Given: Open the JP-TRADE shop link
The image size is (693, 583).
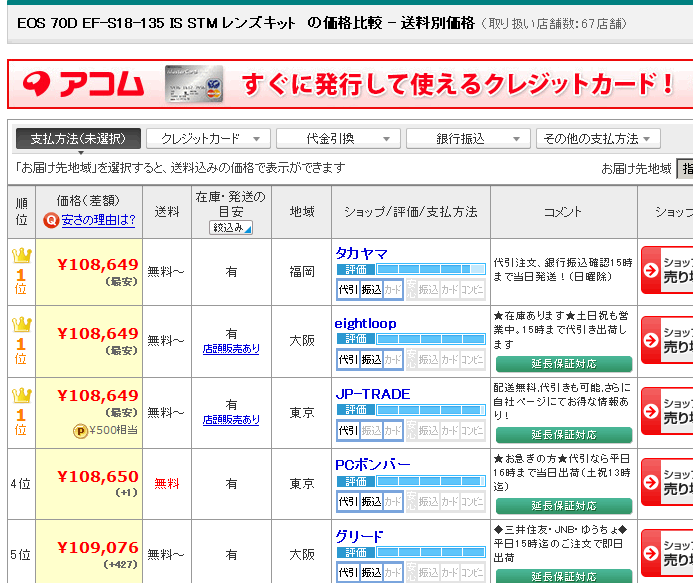Looking at the screenshot, I should tap(373, 394).
